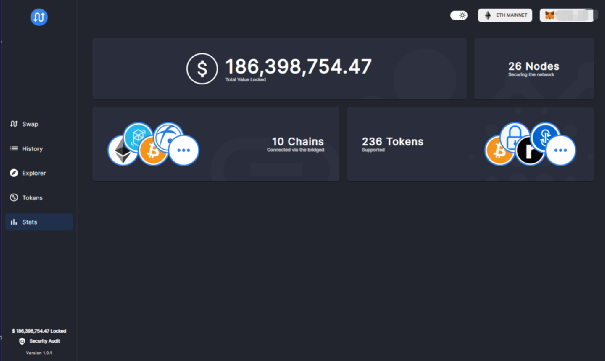Click the dollar sign circle icon

(x=202, y=69)
